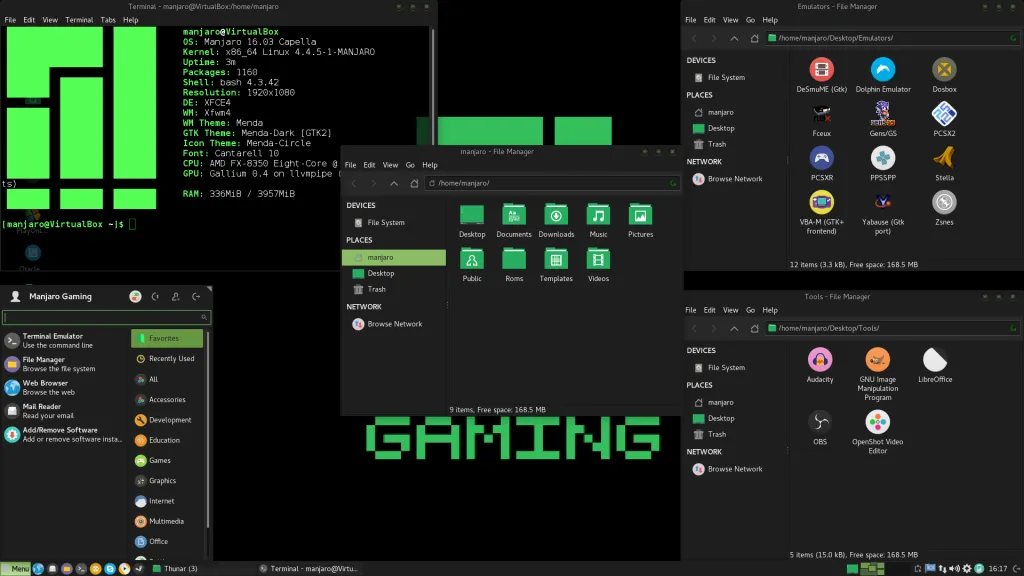The image size is (1024, 576).
Task: Open the Go menu in the file manager
Action: [409, 164]
